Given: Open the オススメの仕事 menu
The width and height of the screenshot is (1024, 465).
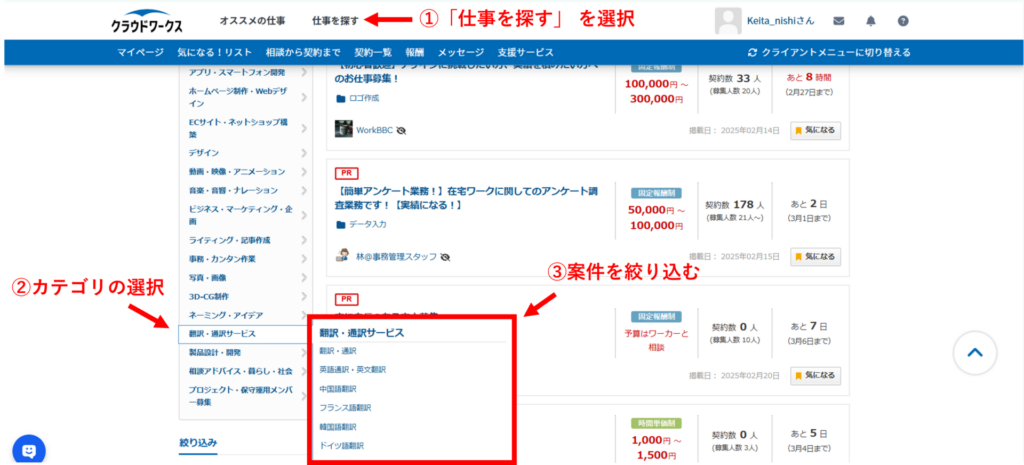Looking at the screenshot, I should point(252,21).
